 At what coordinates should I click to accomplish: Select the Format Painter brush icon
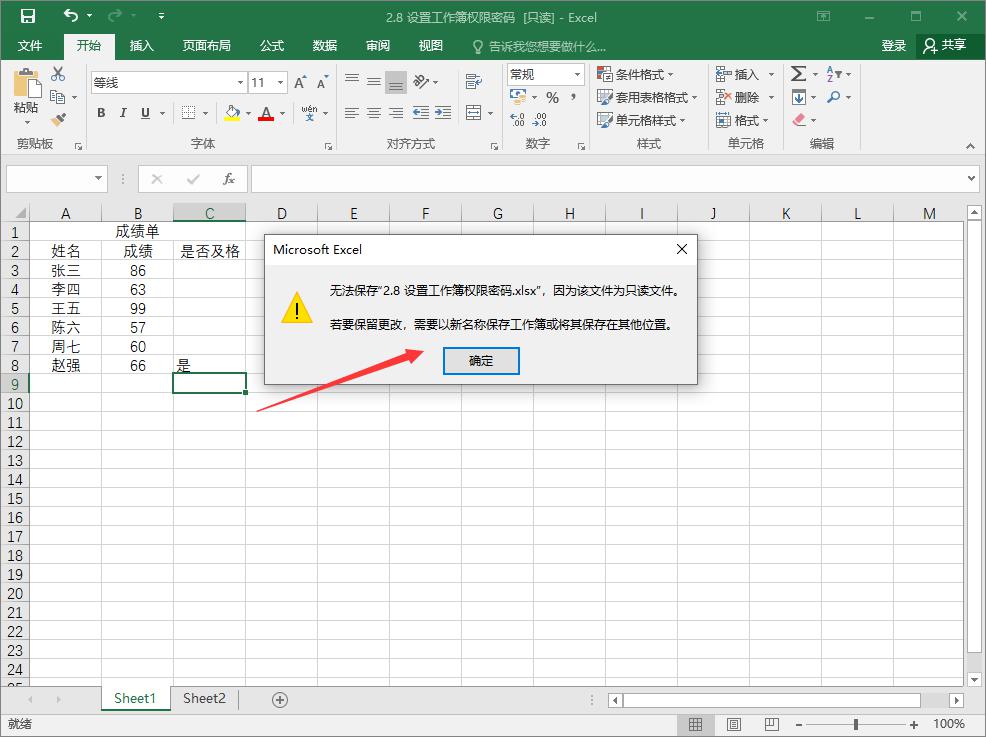58,119
